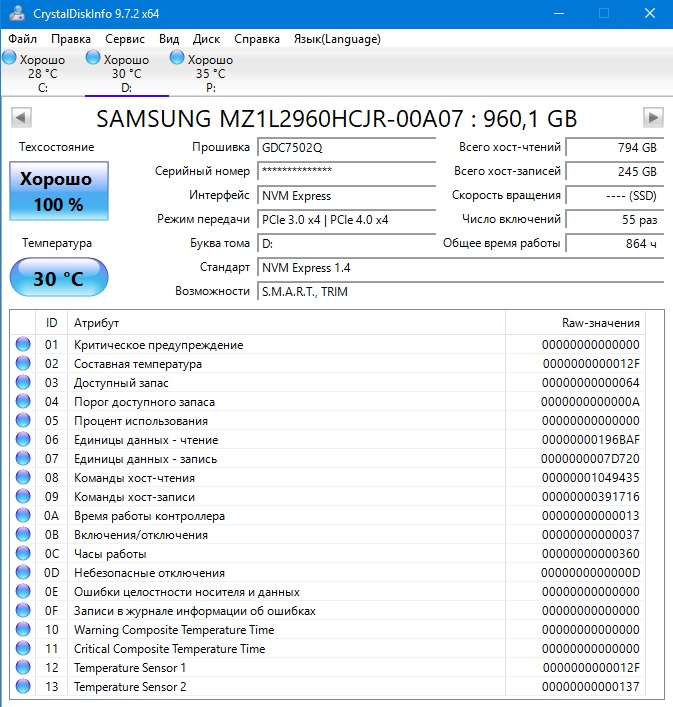Click the rotation speed value ---- (SSD)
The image size is (673, 707).
pos(615,196)
